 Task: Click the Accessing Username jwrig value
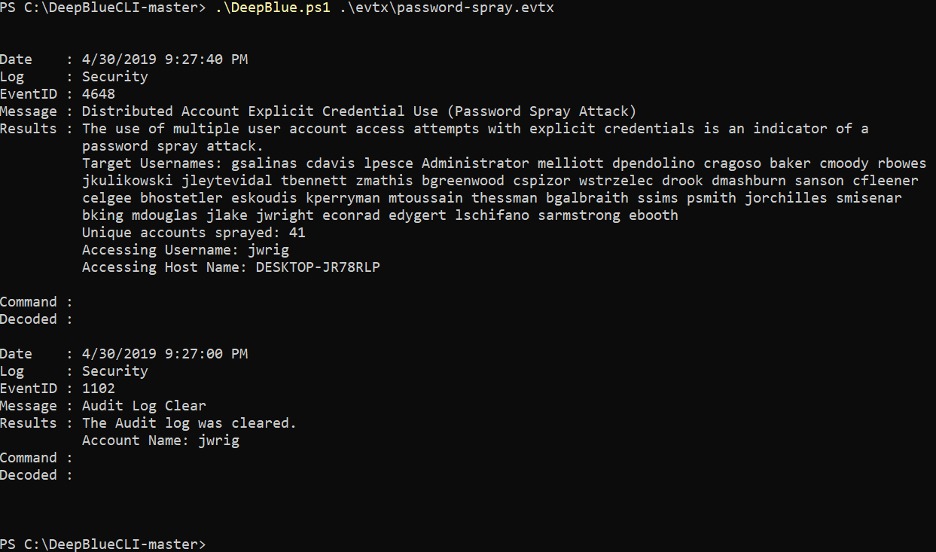point(269,250)
